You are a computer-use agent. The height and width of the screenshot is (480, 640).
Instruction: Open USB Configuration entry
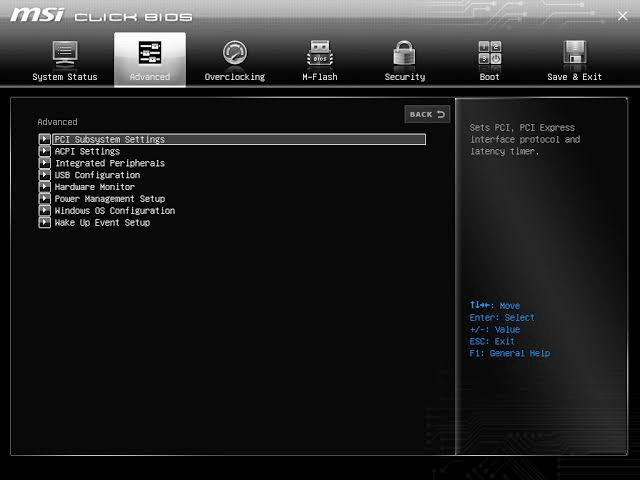click(97, 175)
